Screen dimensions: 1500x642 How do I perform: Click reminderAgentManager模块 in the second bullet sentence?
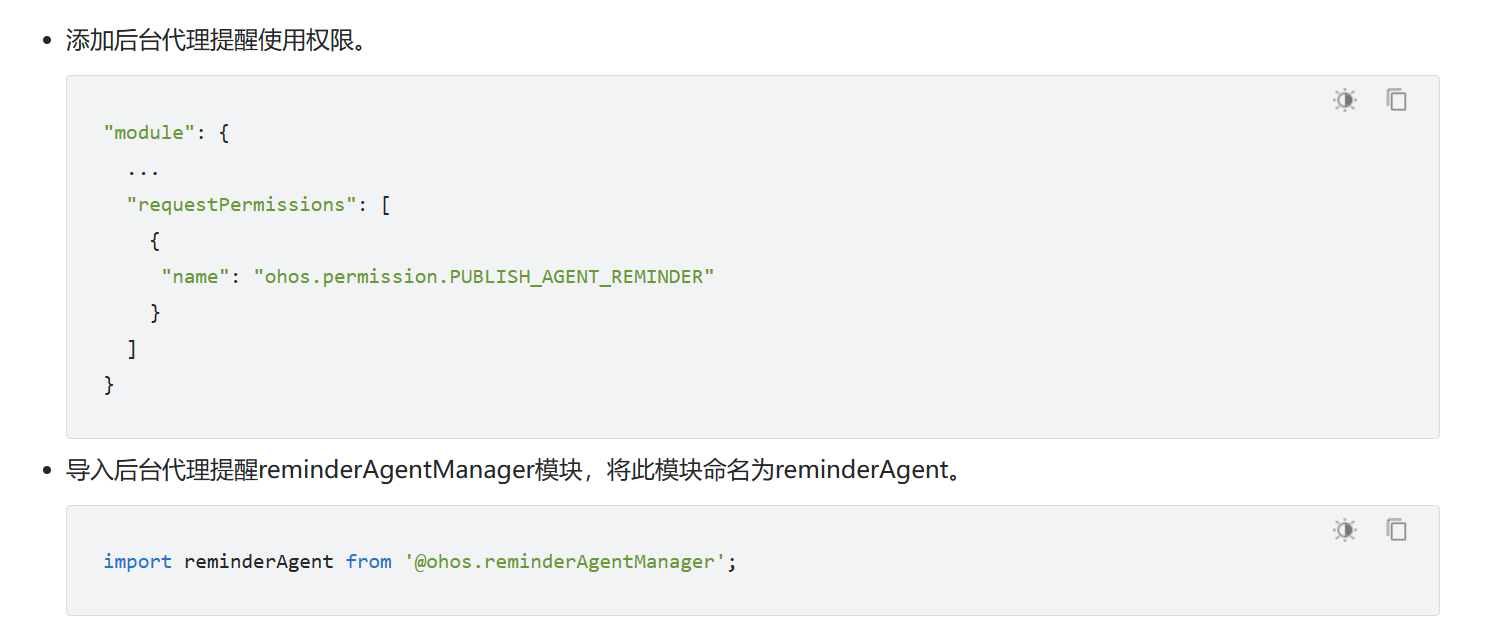coord(420,470)
